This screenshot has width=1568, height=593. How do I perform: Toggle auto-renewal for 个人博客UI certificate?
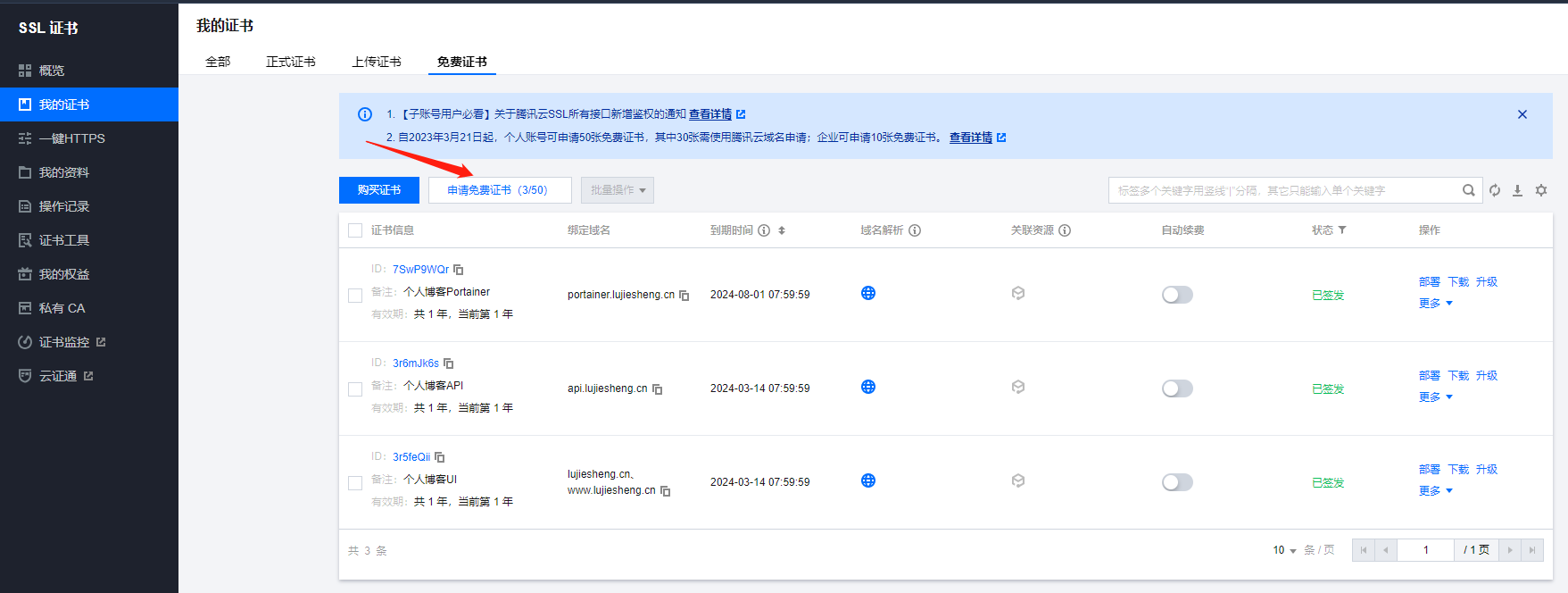1177,482
